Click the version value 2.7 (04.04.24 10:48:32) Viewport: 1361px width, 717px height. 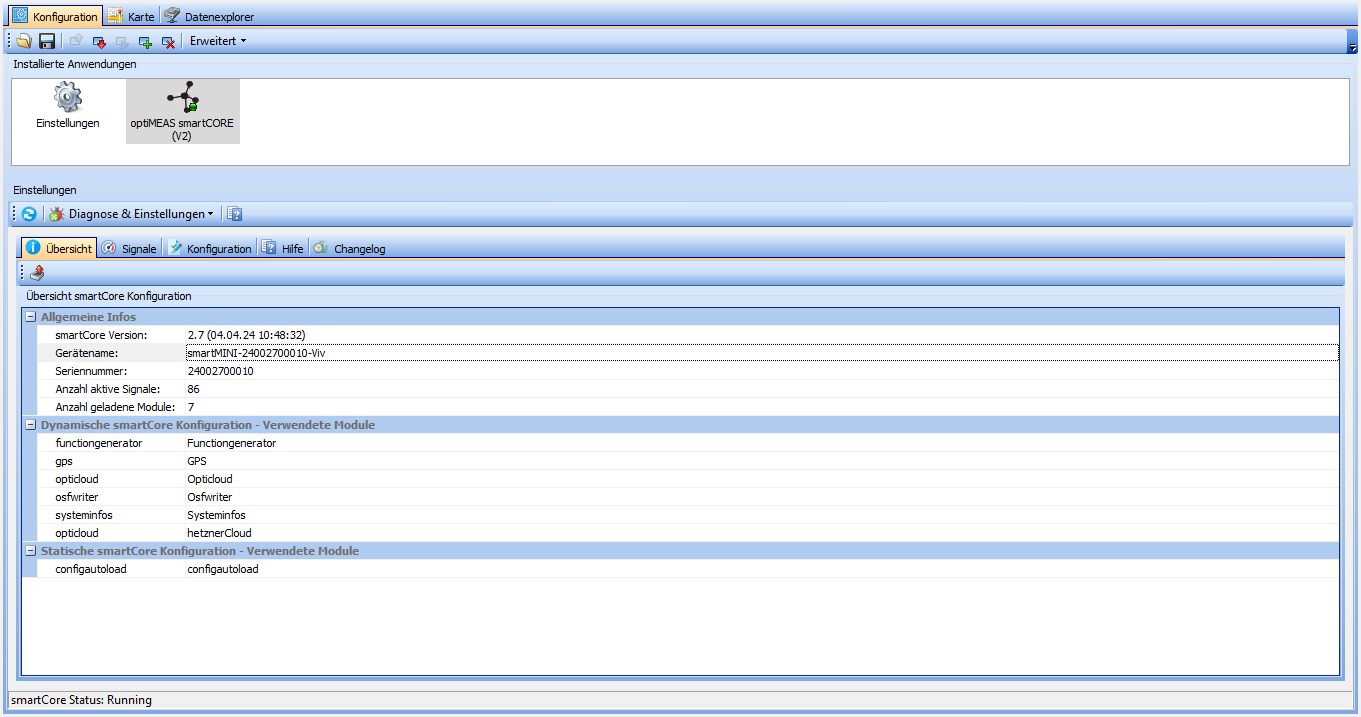[247, 335]
